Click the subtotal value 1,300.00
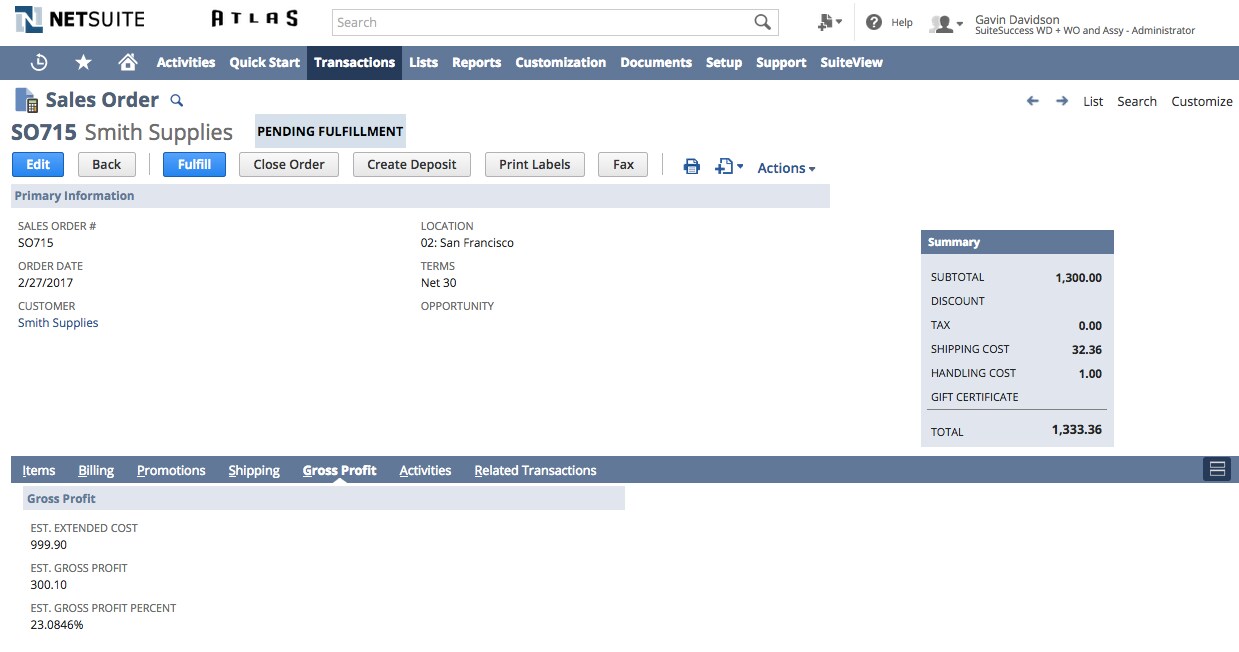The image size is (1239, 652). coord(1078,278)
